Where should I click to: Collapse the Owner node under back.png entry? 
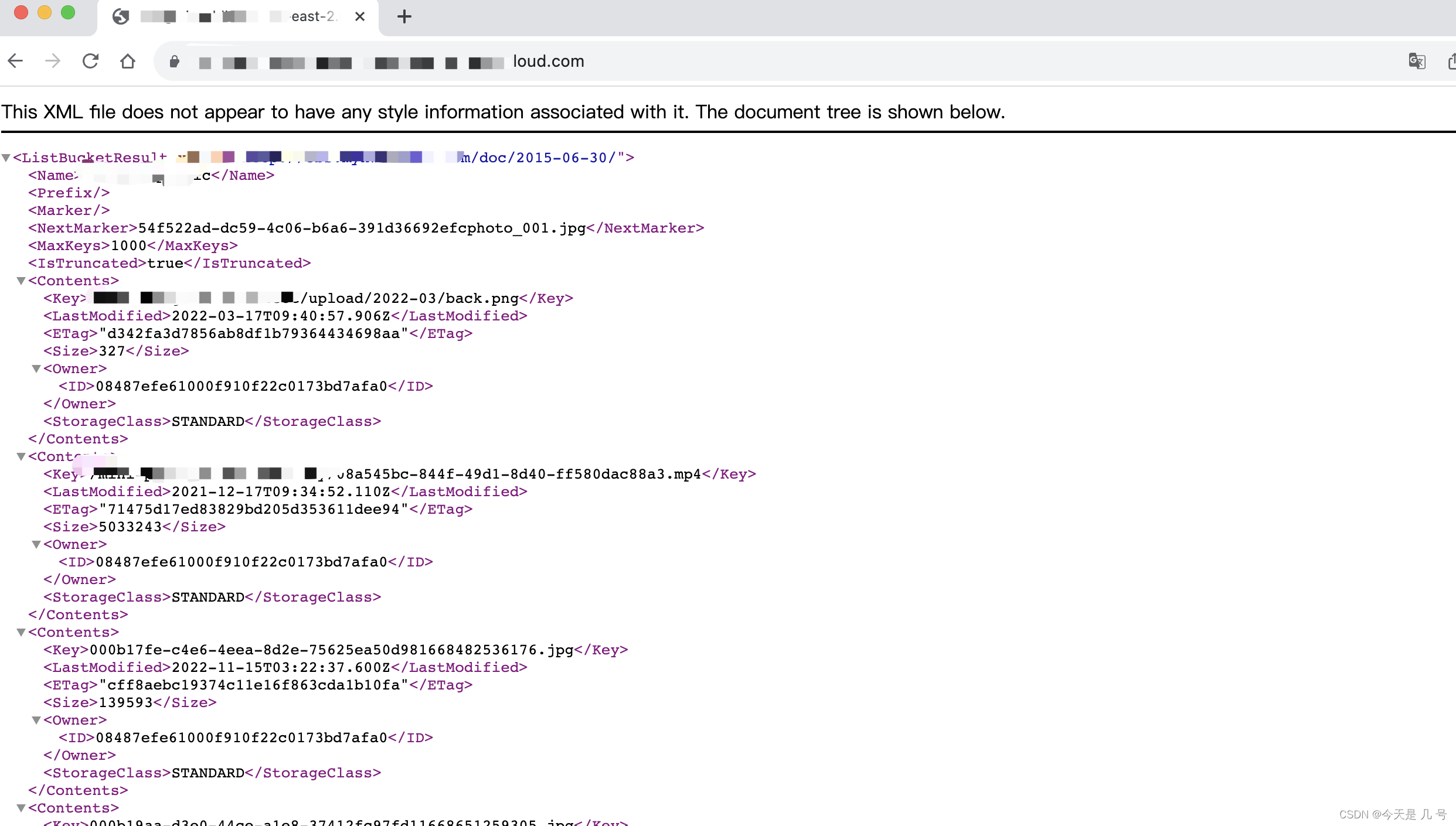pos(36,368)
